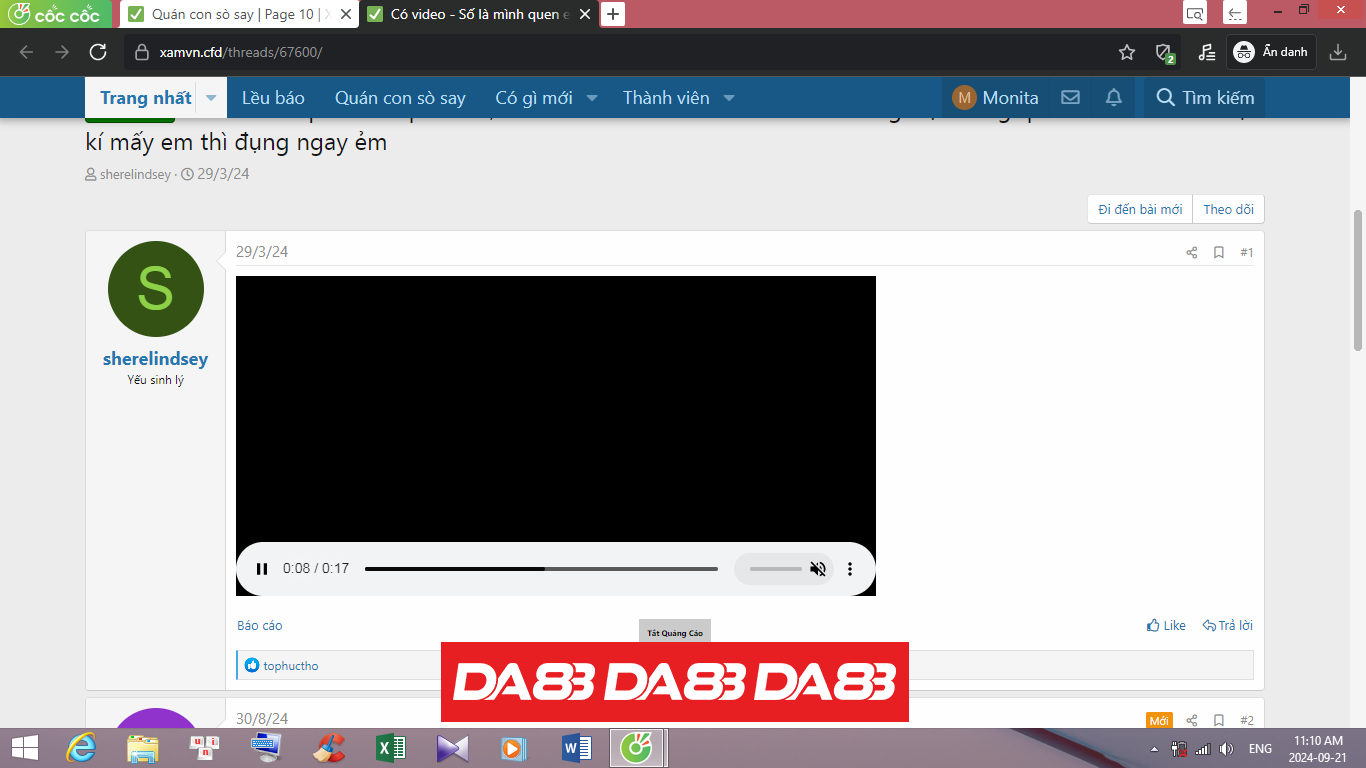
Task: Expand the Có gì mới dropdown
Action: (591, 97)
